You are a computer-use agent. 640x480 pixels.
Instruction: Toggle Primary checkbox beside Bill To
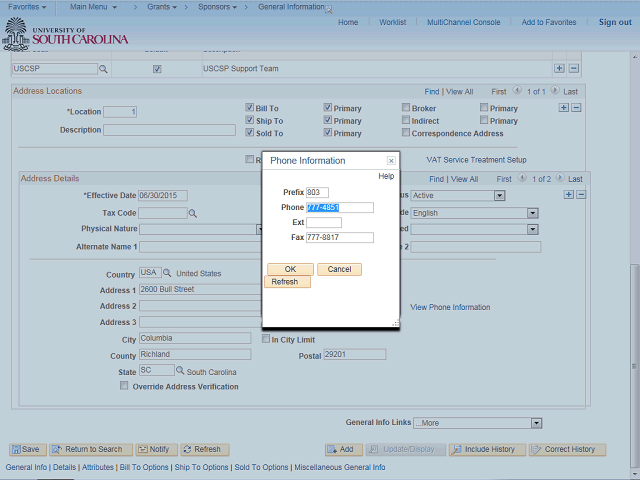327,107
